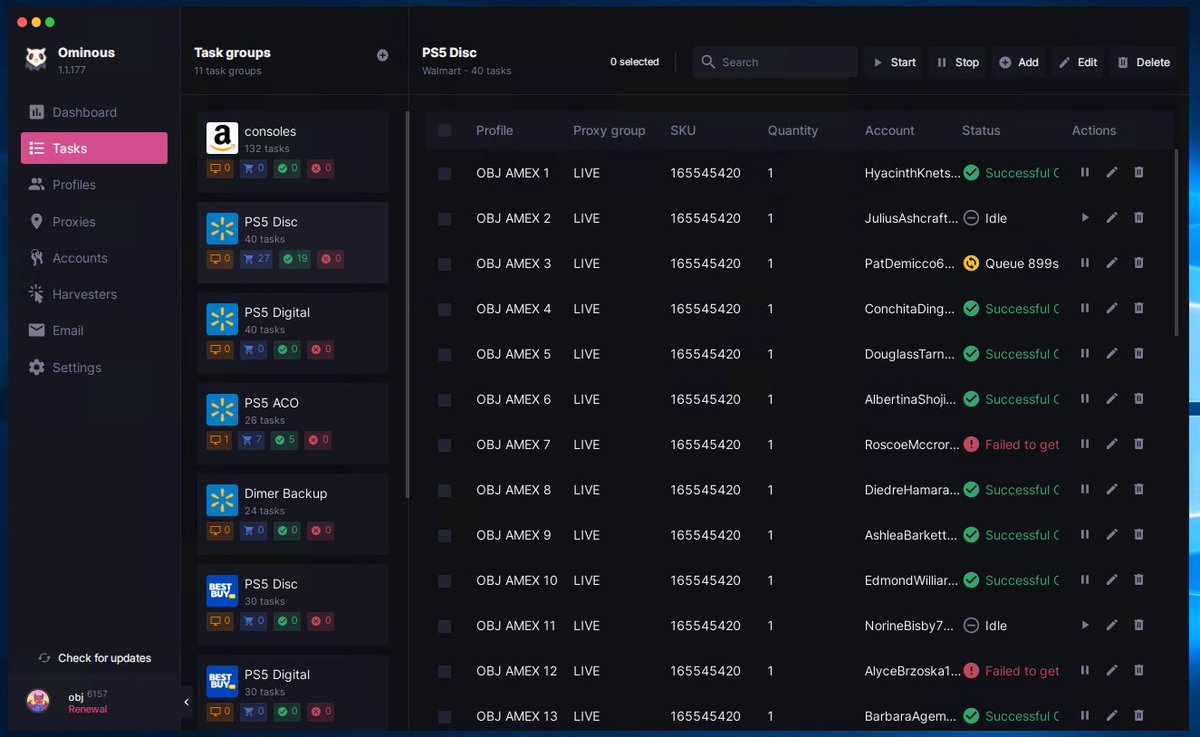Click the Renewal link
The height and width of the screenshot is (737, 1200).
tap(87, 709)
